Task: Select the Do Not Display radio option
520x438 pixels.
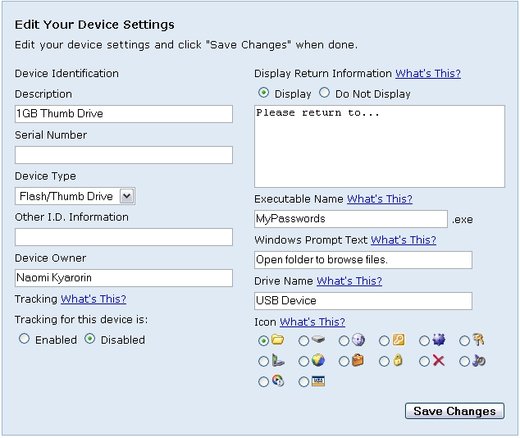Action: (x=324, y=93)
